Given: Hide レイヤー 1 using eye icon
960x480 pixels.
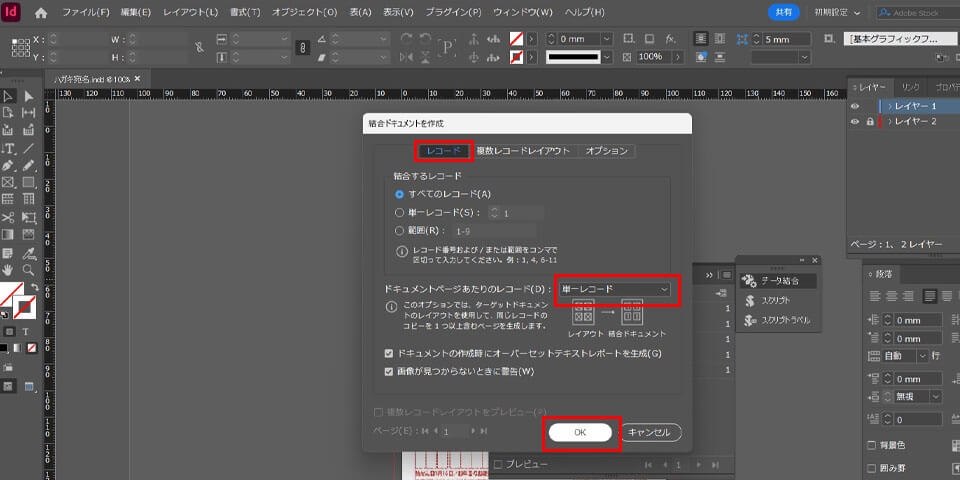Looking at the screenshot, I should (x=855, y=106).
